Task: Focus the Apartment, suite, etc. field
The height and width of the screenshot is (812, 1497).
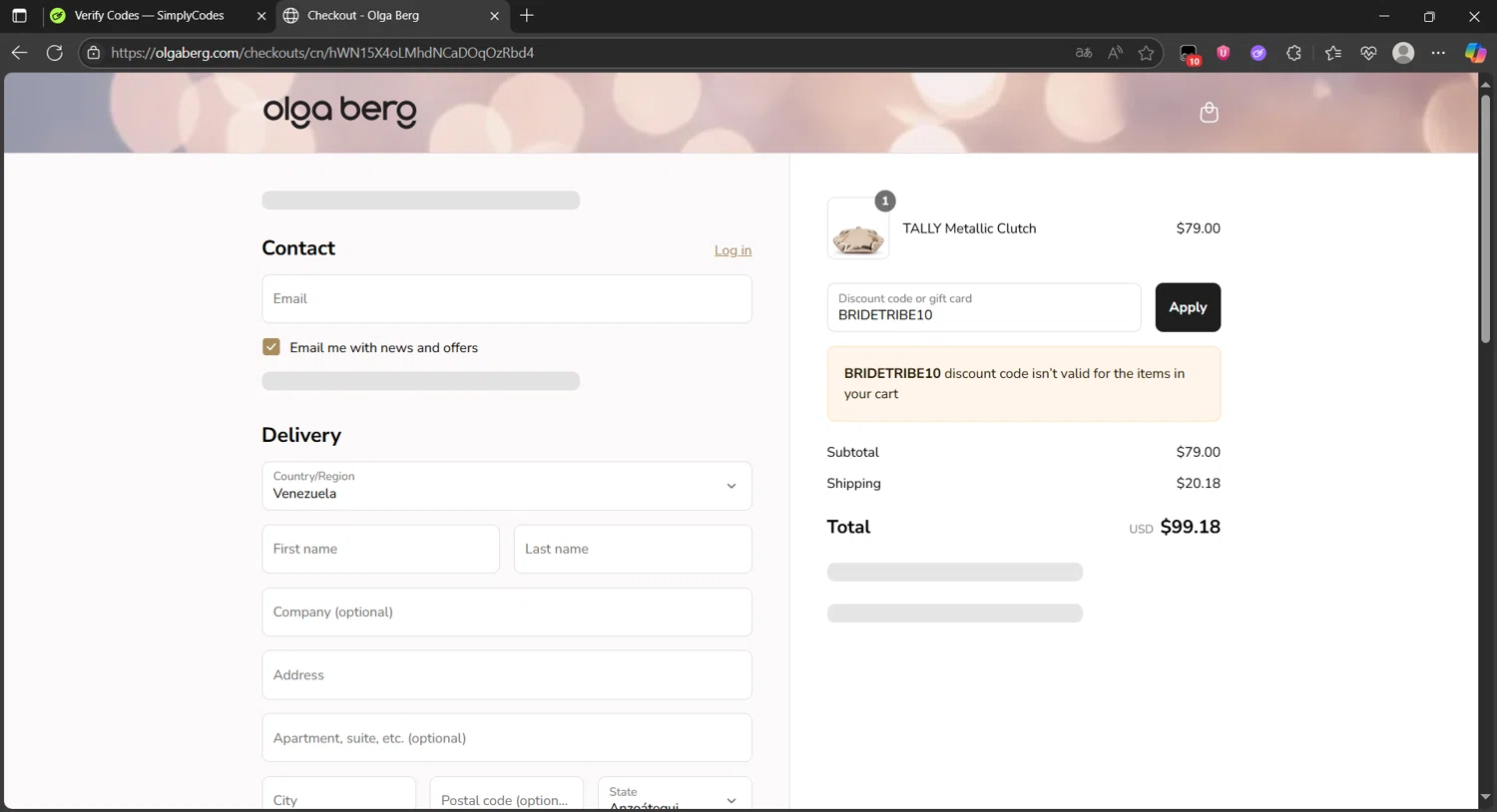Action: pyautogui.click(x=507, y=738)
